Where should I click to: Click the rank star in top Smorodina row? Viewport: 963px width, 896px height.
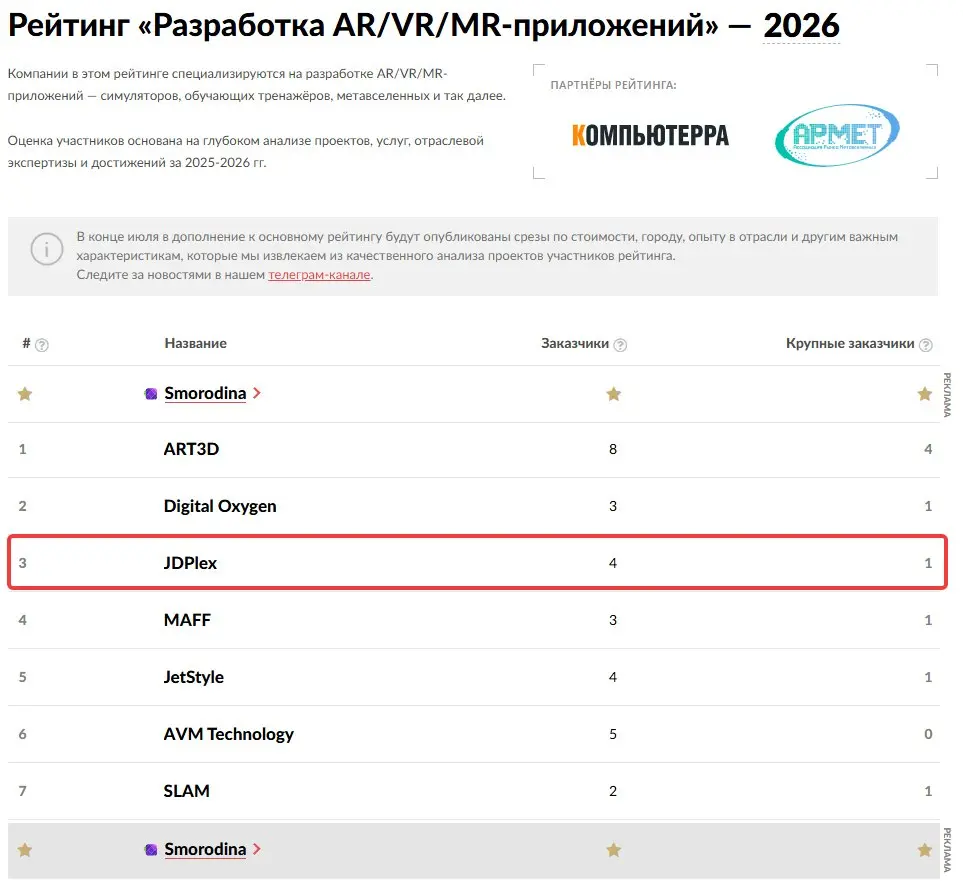[x=25, y=394]
